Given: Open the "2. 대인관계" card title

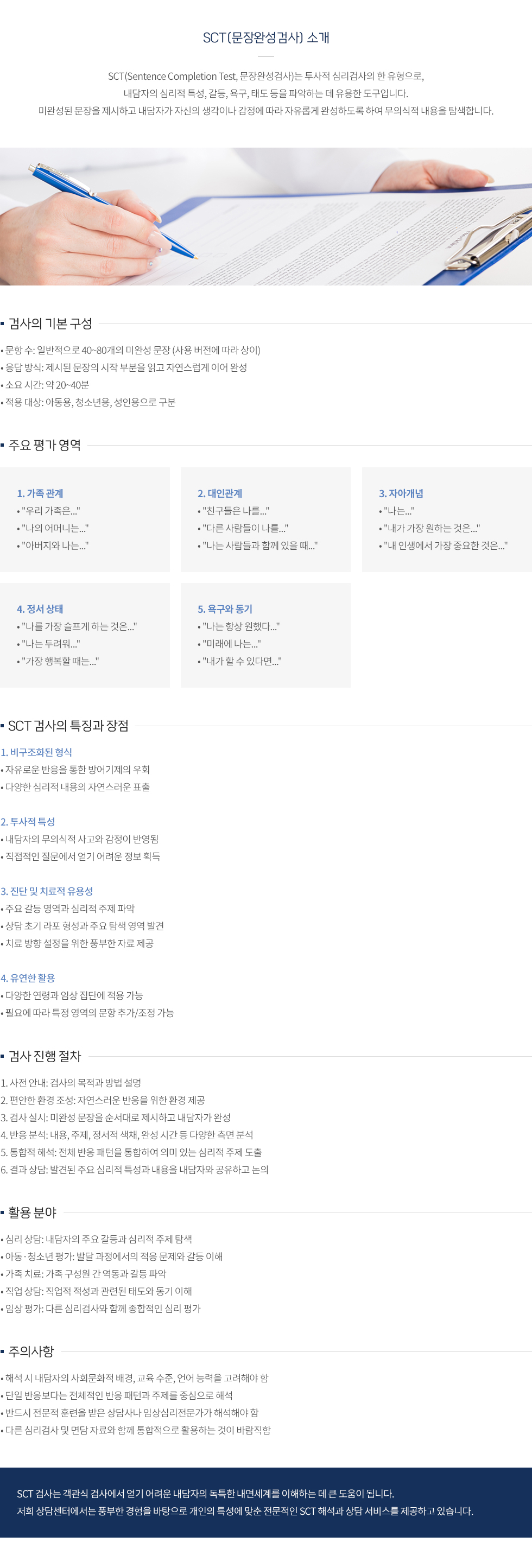Looking at the screenshot, I should pyautogui.click(x=220, y=494).
